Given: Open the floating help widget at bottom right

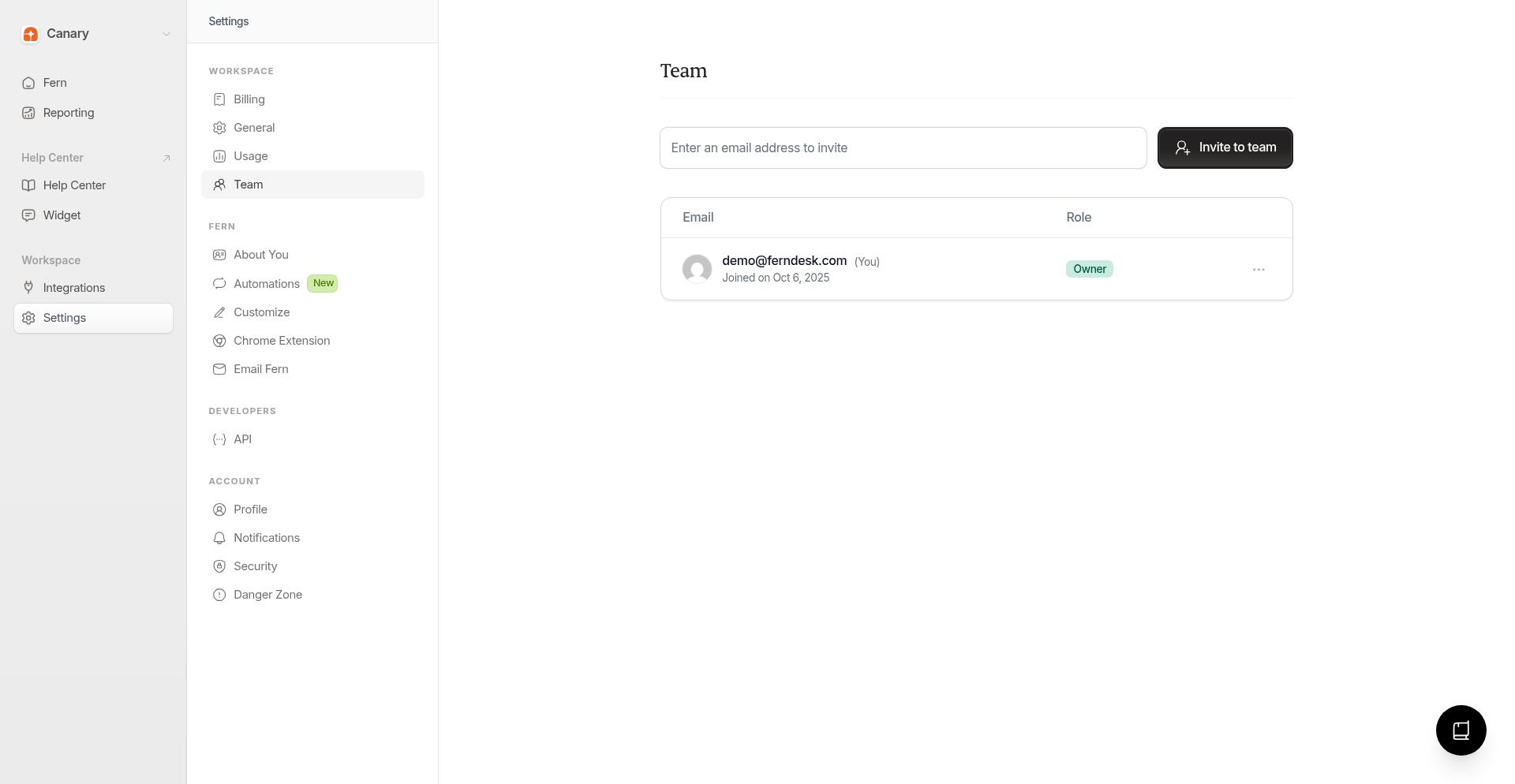Looking at the screenshot, I should pyautogui.click(x=1461, y=730).
